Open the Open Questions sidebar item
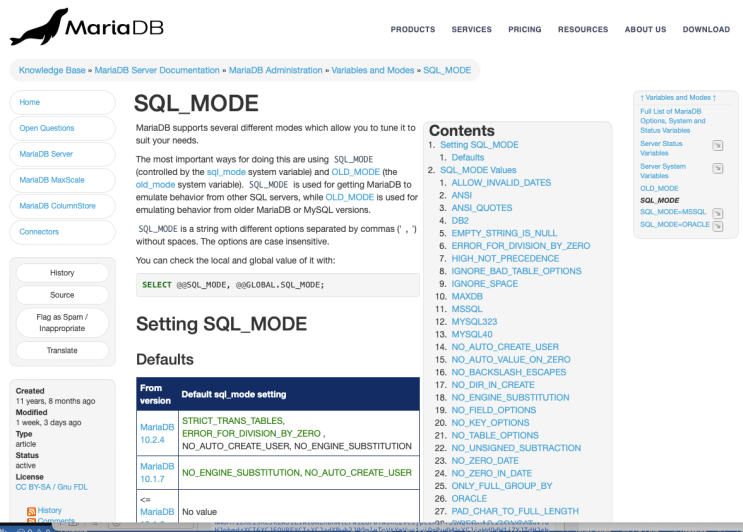 pos(62,128)
